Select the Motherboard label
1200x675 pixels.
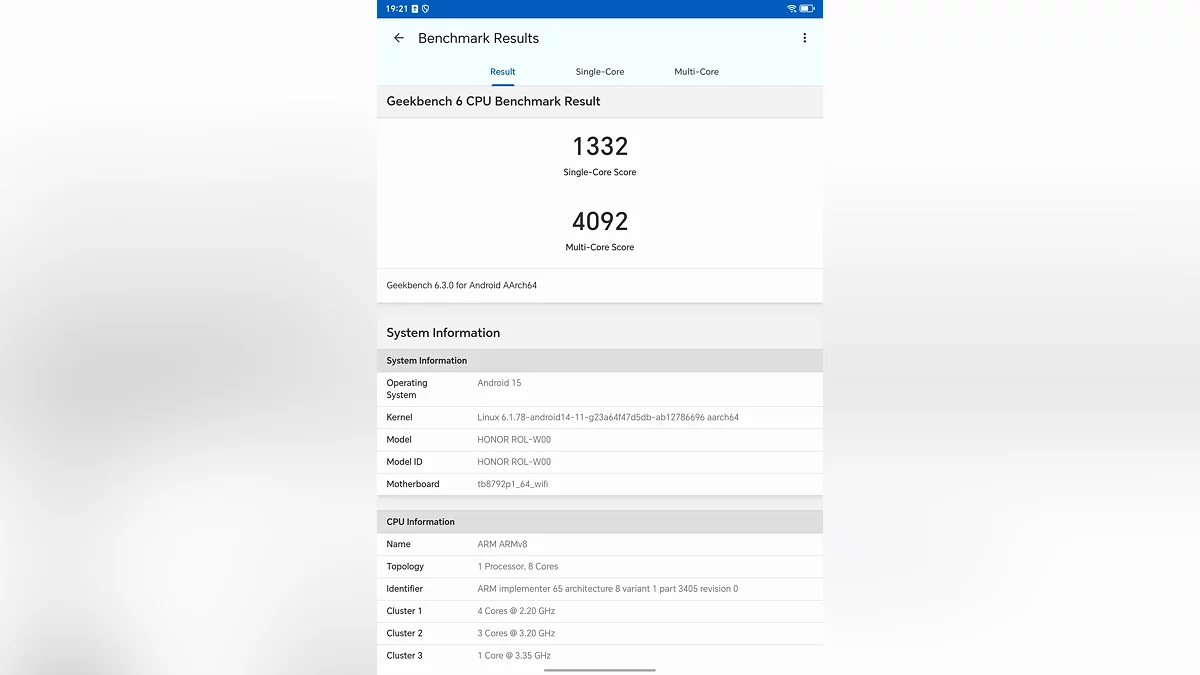tap(413, 484)
